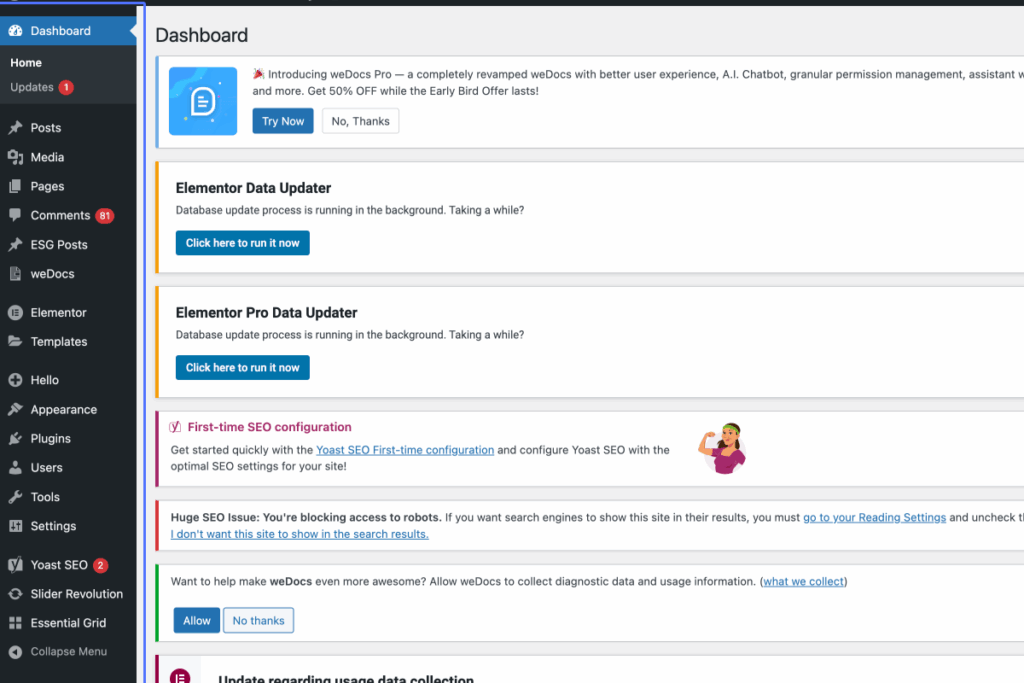Click the Try Now button
This screenshot has height=683, width=1024.
point(283,121)
